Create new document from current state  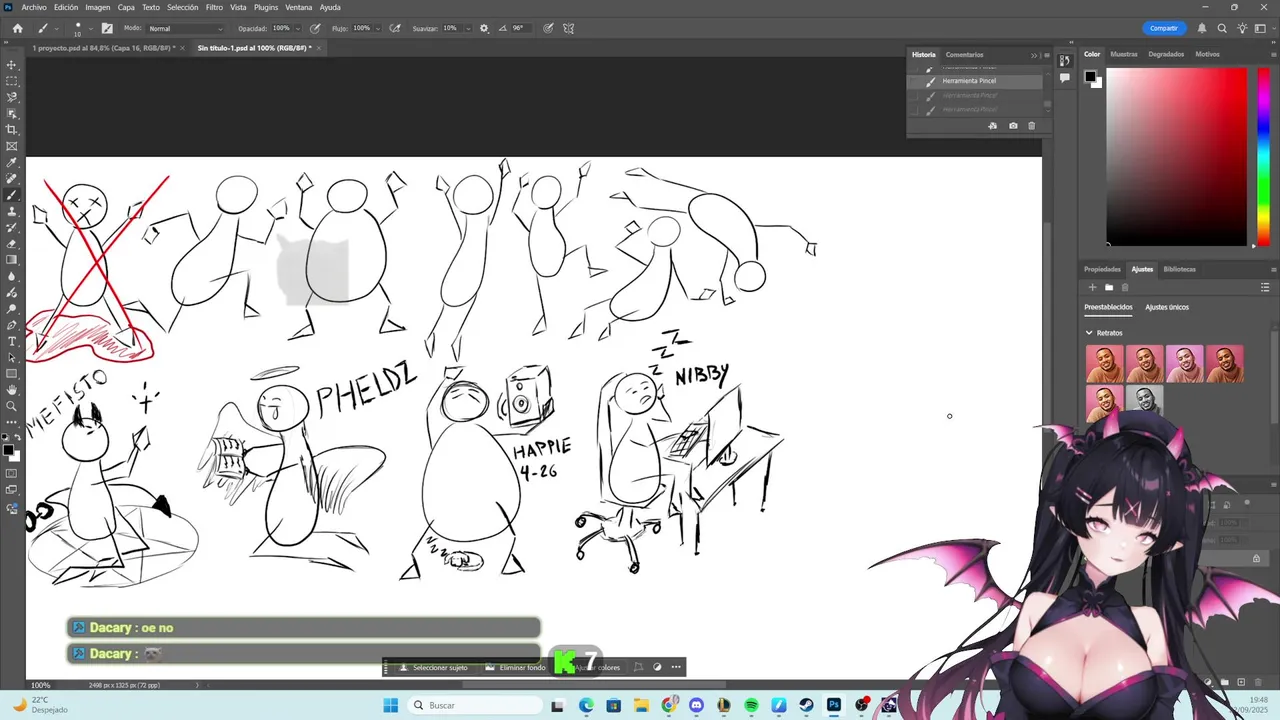click(993, 126)
